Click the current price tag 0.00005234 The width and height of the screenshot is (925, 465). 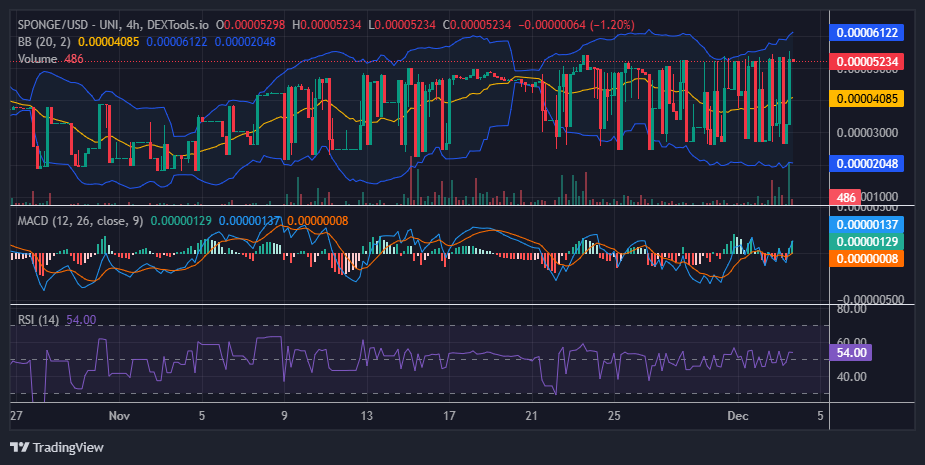867,61
